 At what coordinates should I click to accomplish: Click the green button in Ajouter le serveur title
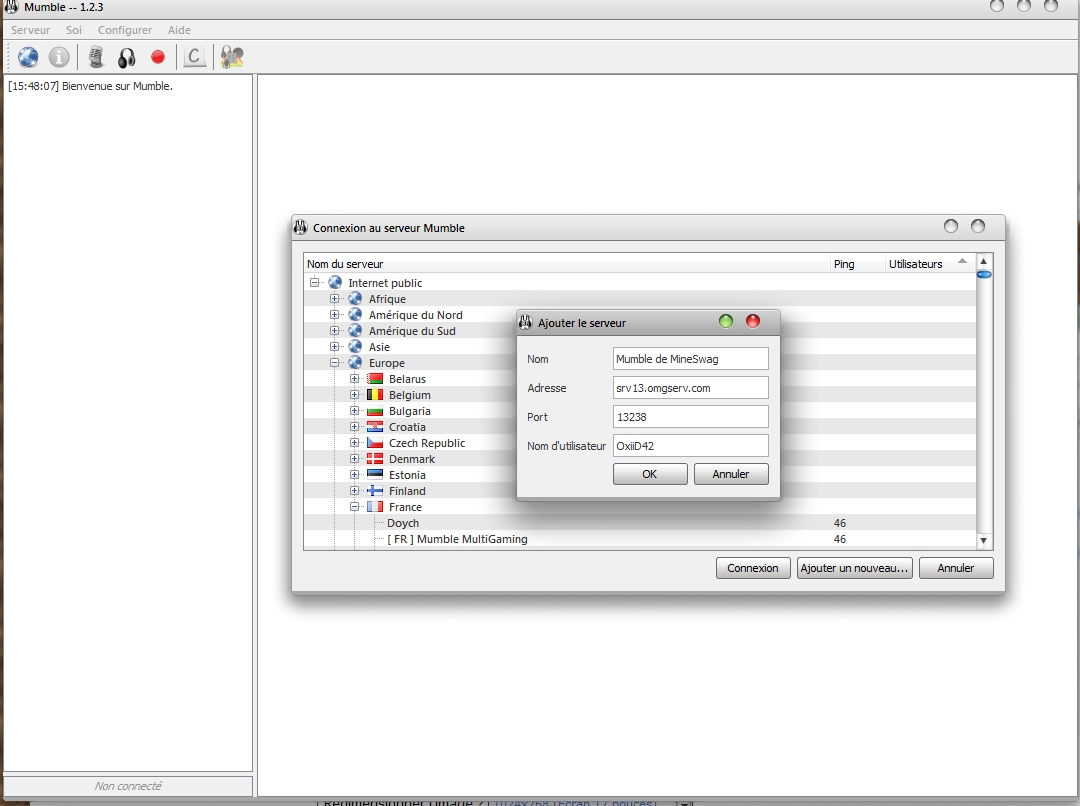pyautogui.click(x=726, y=321)
